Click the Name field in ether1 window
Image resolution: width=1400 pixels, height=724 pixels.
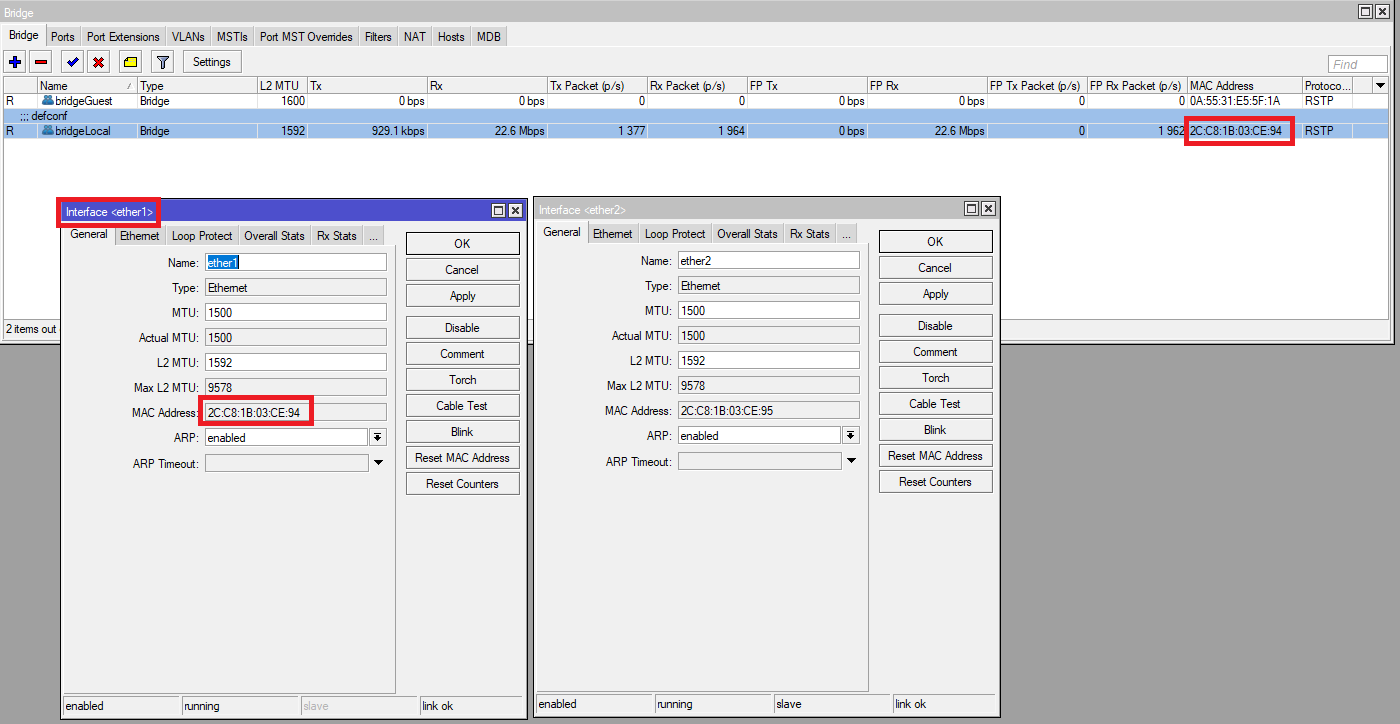(x=295, y=262)
